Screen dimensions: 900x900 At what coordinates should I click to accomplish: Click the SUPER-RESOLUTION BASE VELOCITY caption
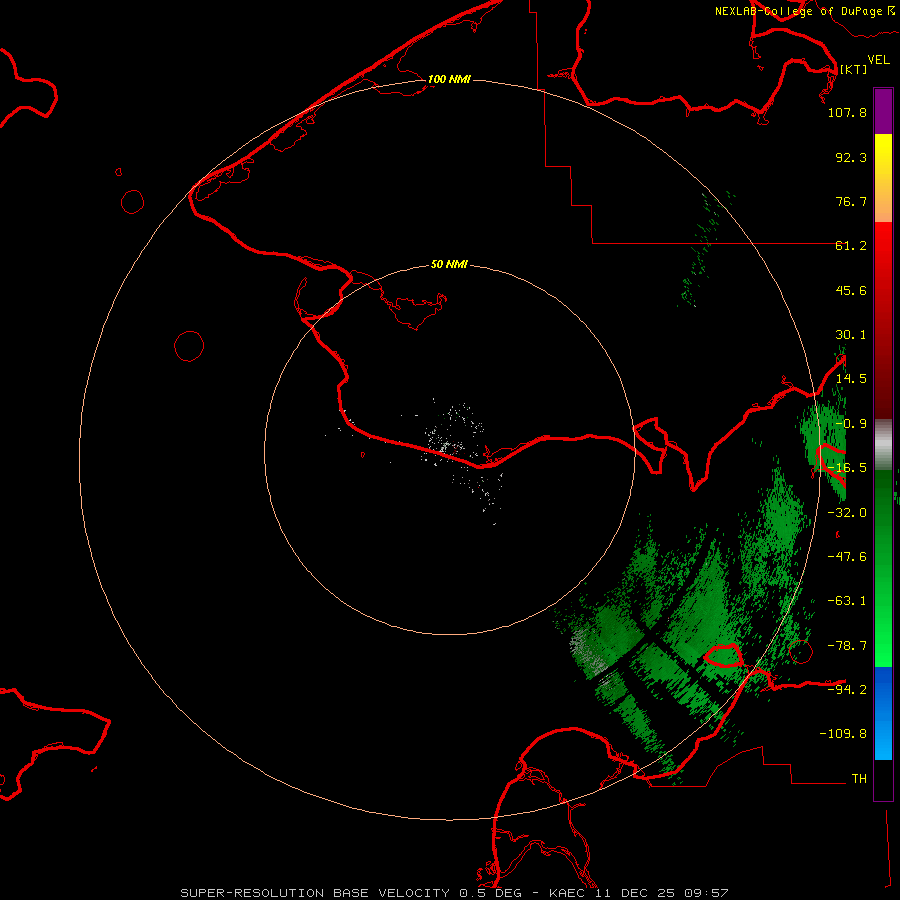[x=454, y=893]
